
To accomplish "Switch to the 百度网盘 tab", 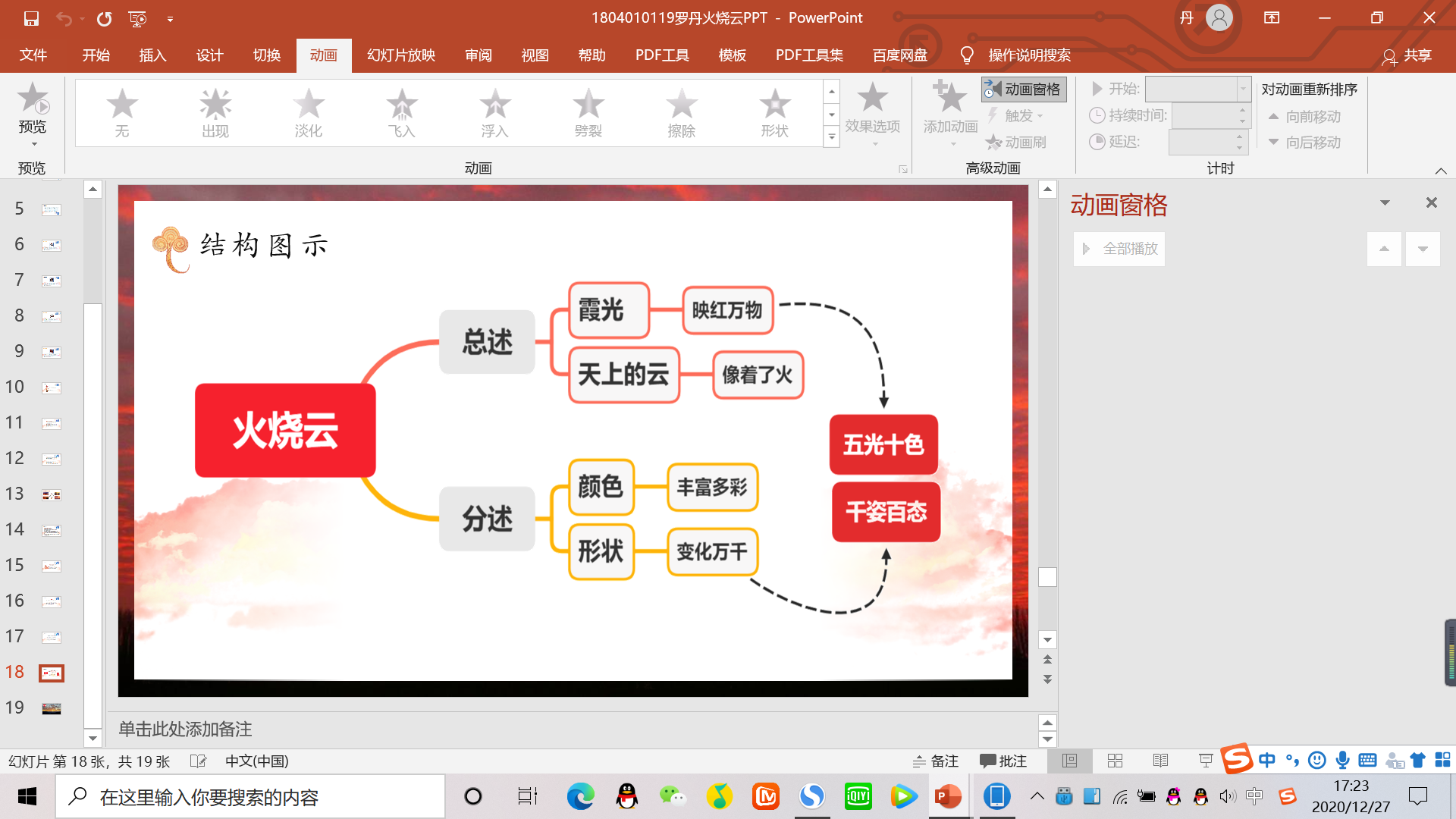I will (900, 55).
